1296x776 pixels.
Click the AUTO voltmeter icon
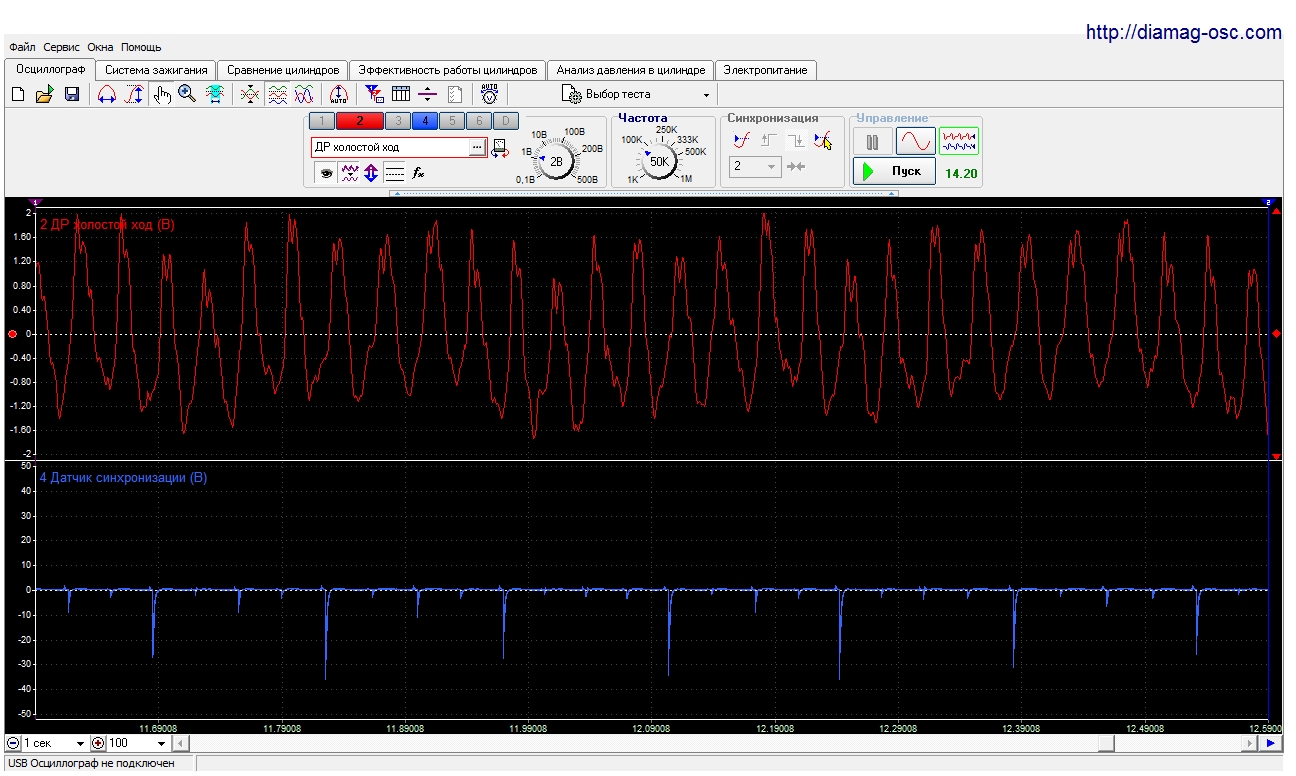click(489, 94)
